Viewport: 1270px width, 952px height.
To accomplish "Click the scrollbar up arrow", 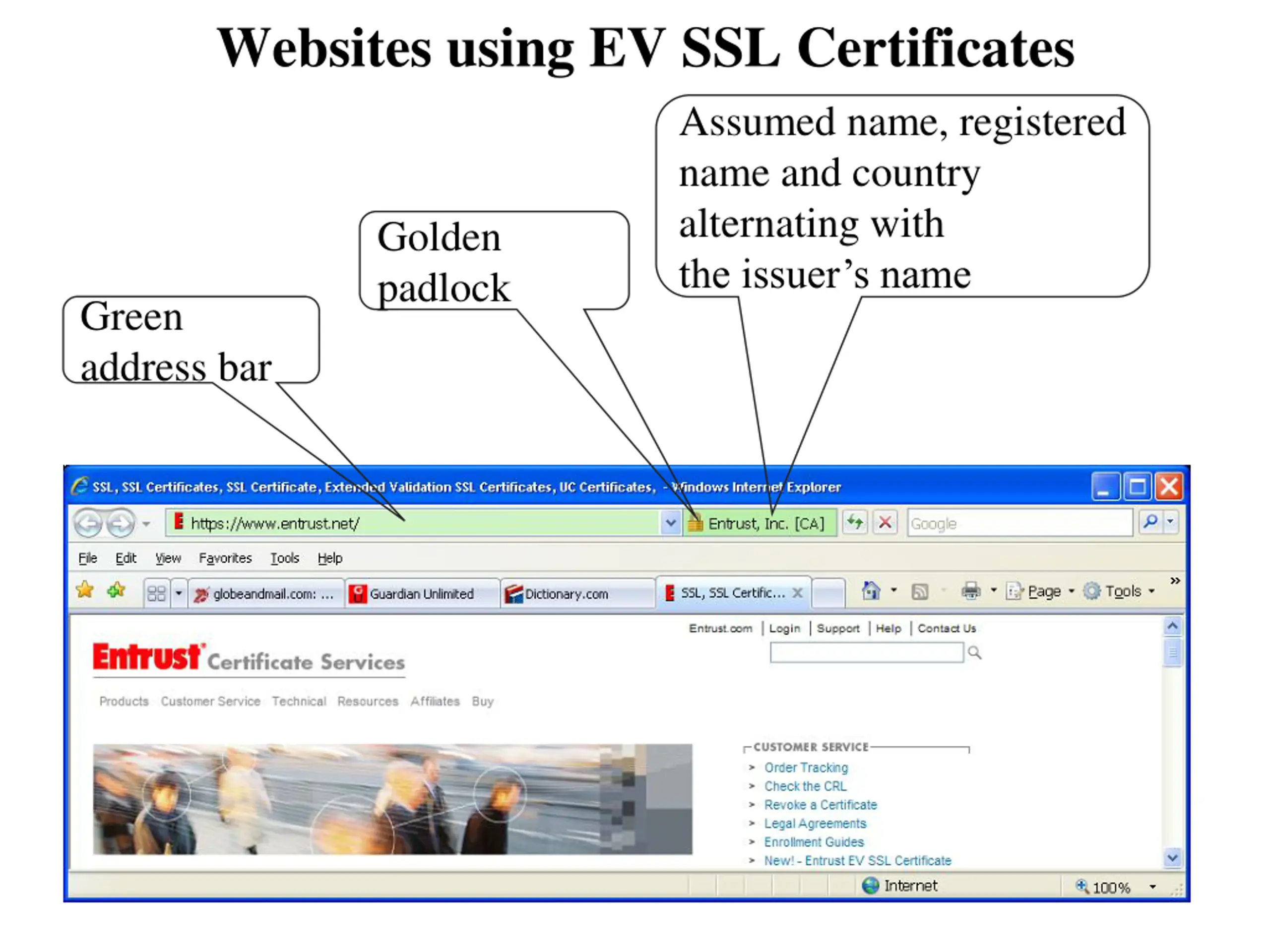I will [x=1172, y=626].
